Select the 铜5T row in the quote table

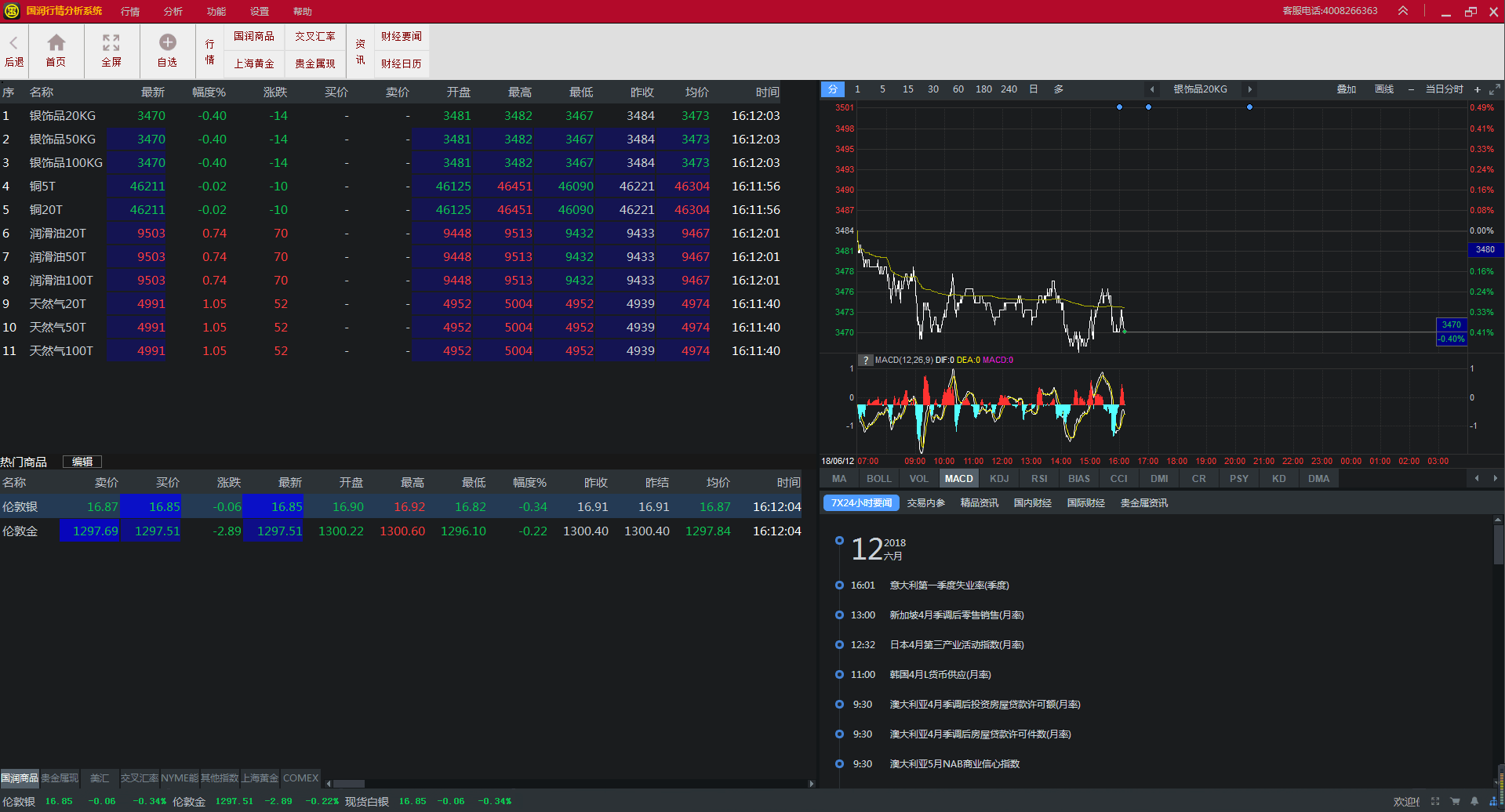[391, 187]
